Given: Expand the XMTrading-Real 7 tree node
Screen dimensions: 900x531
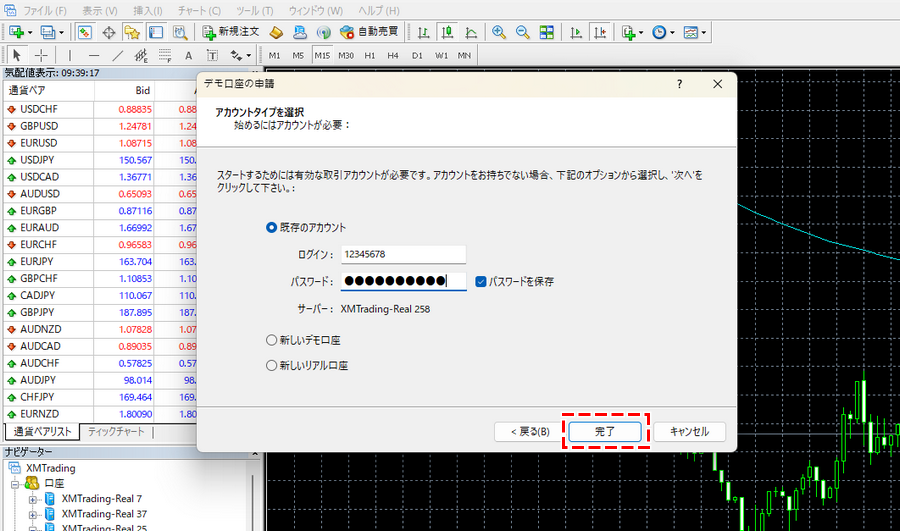Looking at the screenshot, I should [33, 499].
